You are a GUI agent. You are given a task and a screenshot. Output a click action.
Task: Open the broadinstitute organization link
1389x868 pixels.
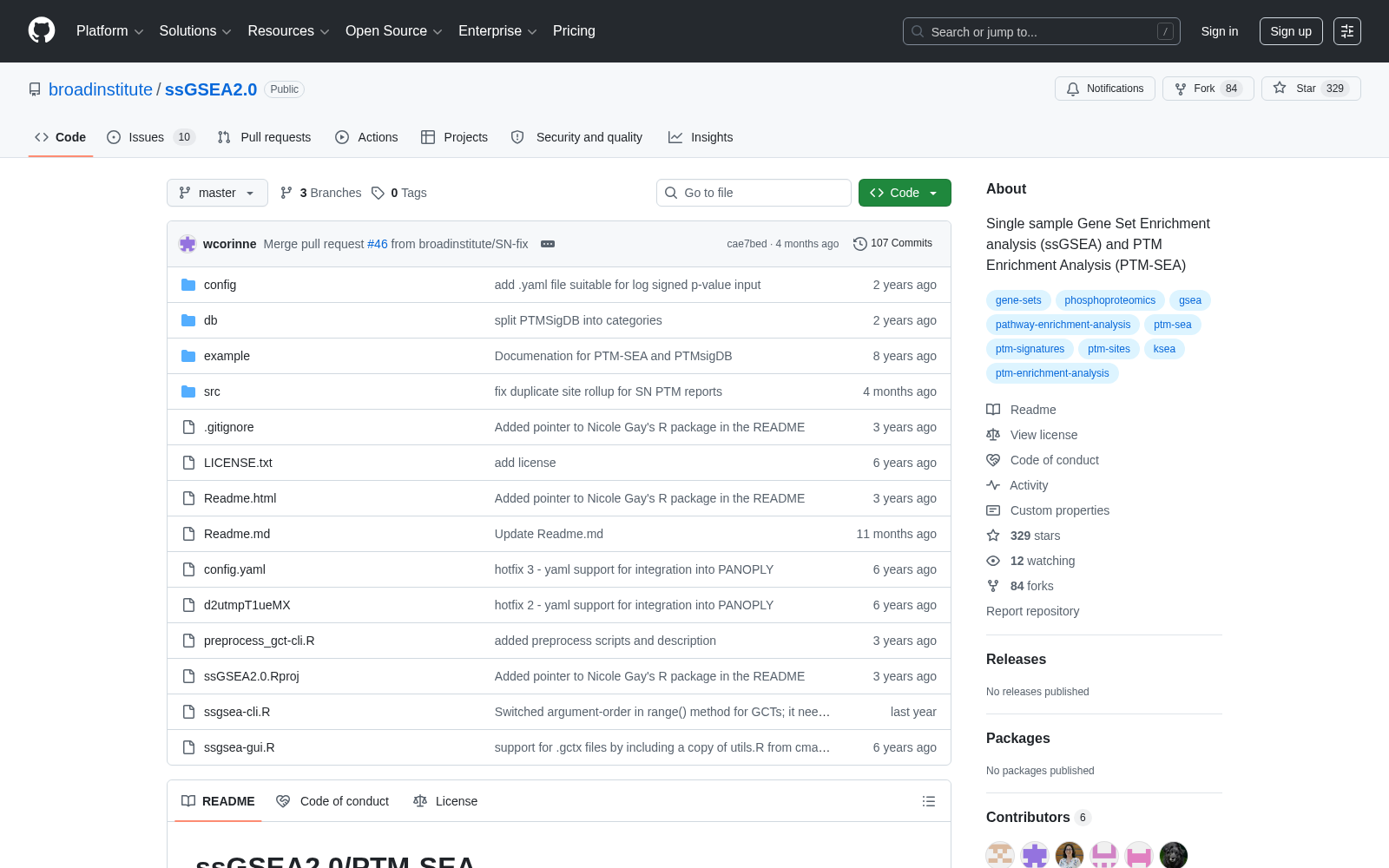(101, 89)
